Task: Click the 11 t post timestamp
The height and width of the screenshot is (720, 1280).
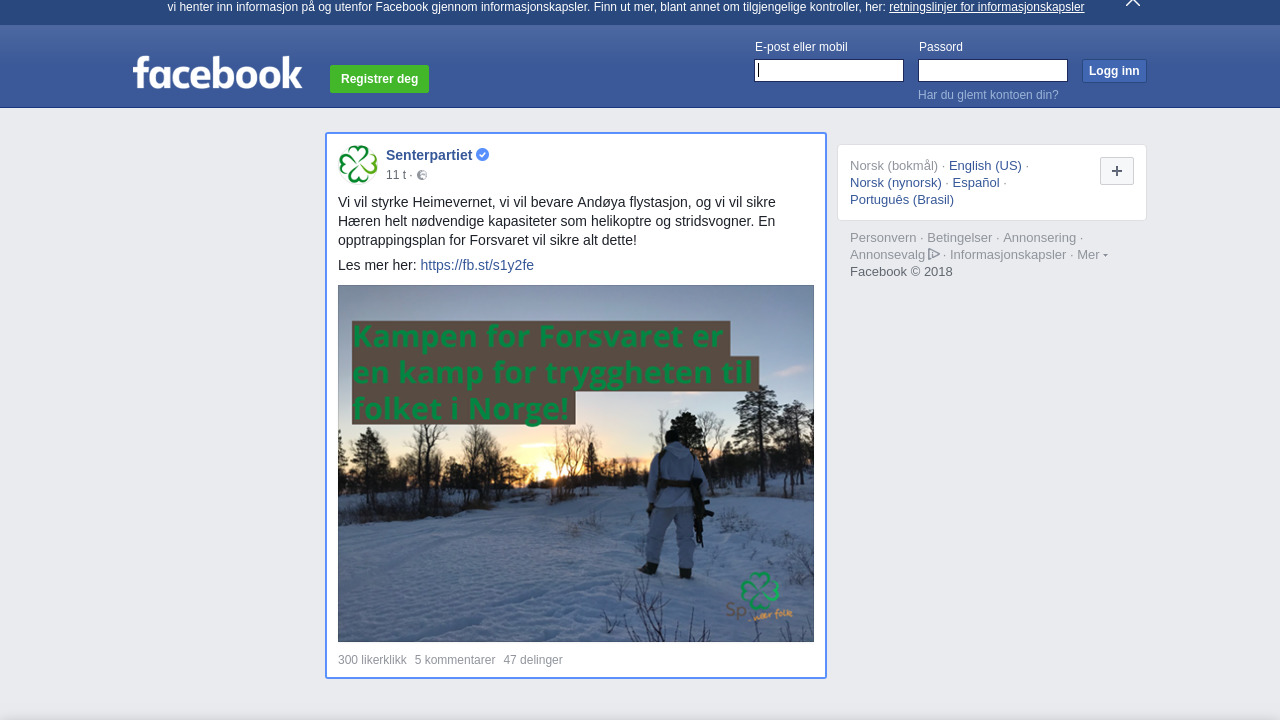Action: [x=396, y=175]
